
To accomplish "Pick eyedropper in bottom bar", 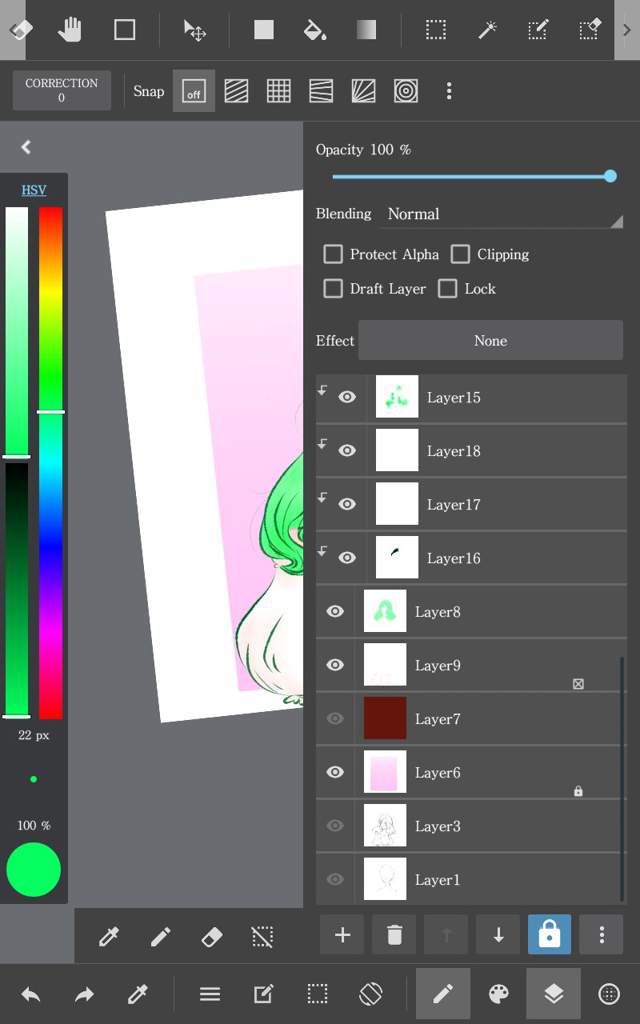I will (x=138, y=995).
